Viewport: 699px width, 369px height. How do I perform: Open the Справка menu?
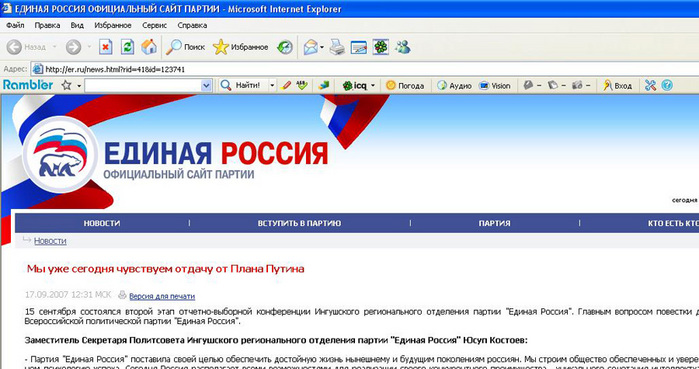pos(192,25)
